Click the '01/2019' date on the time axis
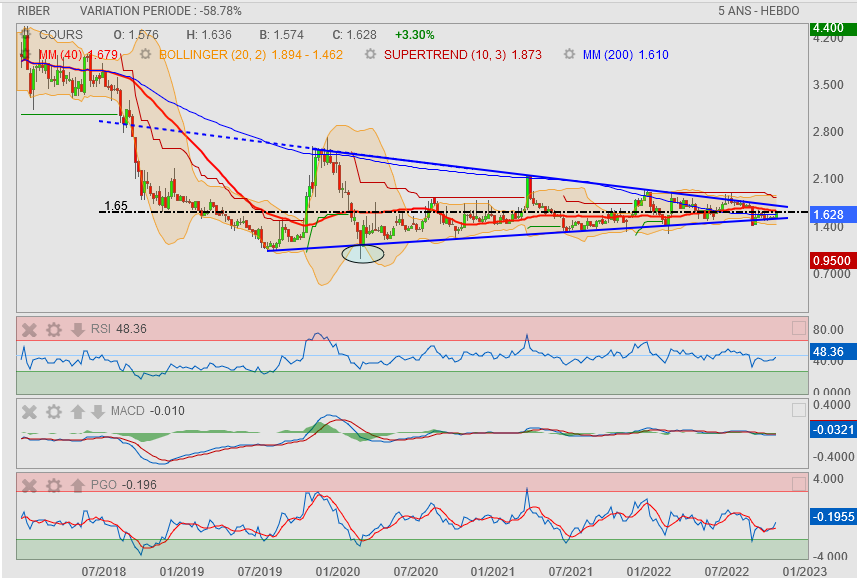Image resolution: width=857 pixels, height=578 pixels. (x=181, y=571)
